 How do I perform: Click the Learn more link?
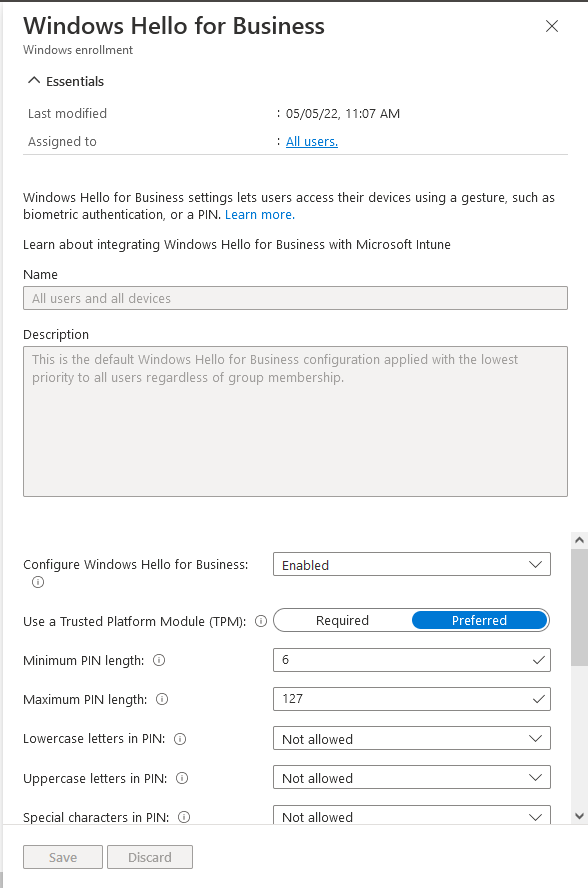pos(261,214)
